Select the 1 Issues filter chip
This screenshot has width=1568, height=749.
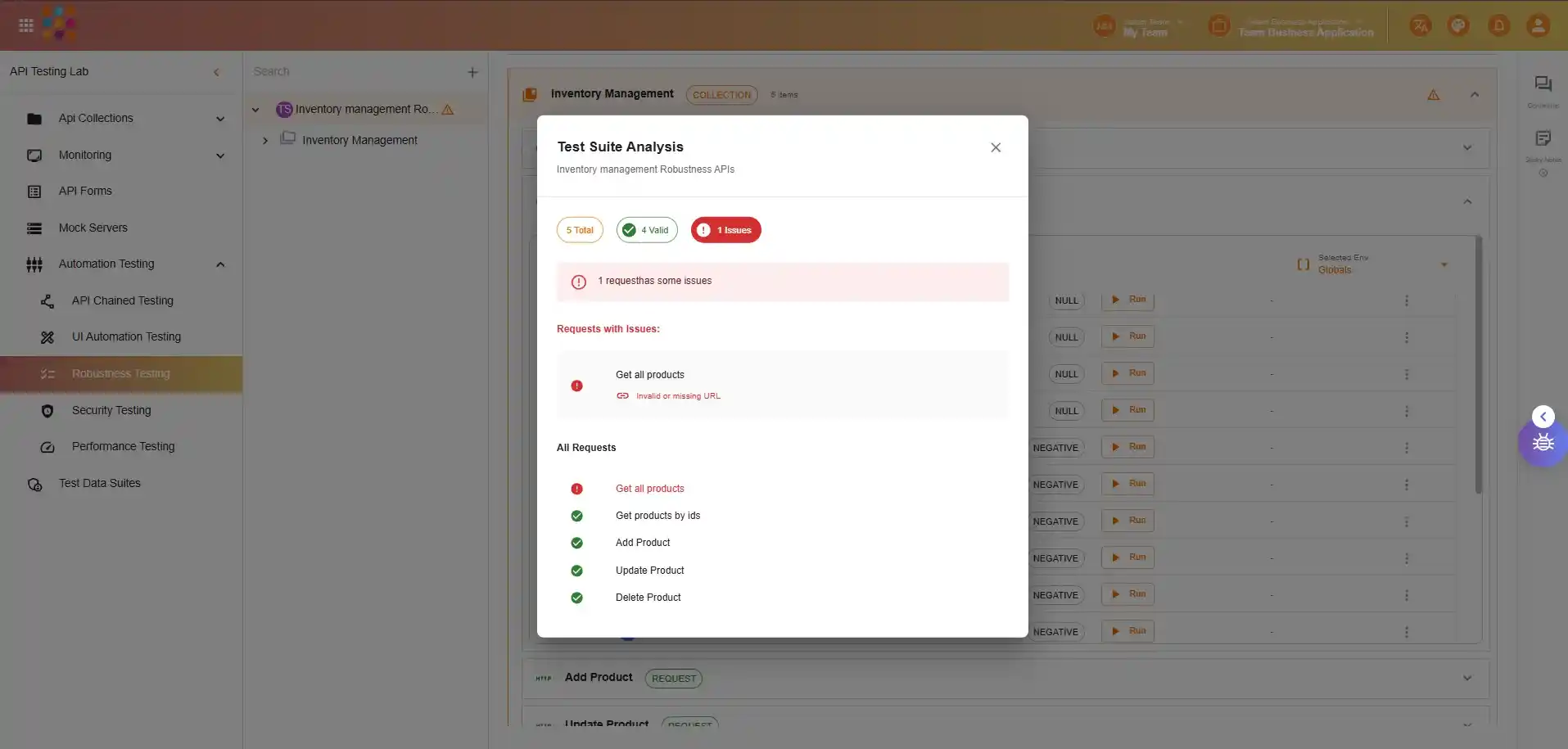(725, 230)
